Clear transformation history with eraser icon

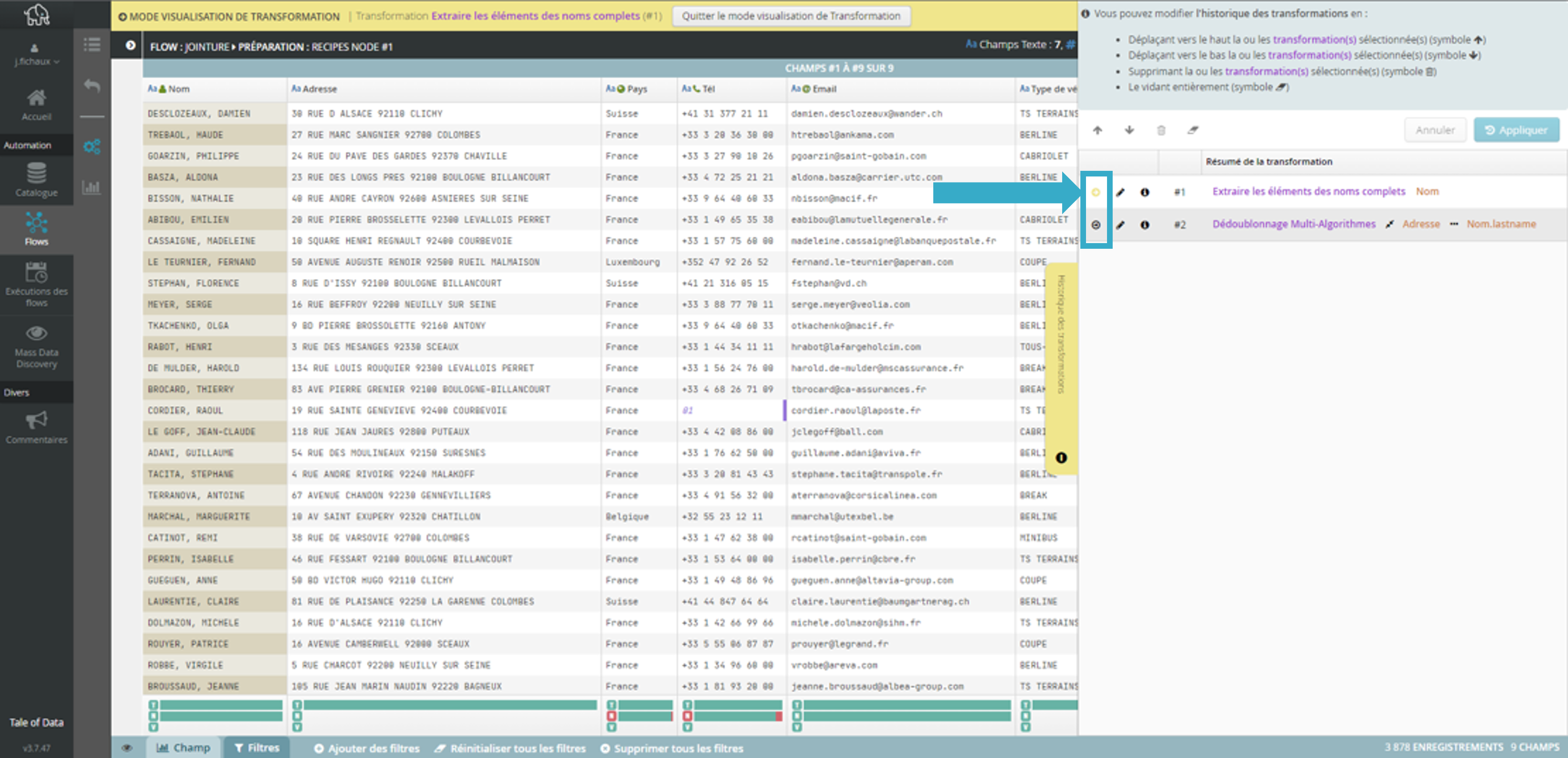tap(1192, 130)
